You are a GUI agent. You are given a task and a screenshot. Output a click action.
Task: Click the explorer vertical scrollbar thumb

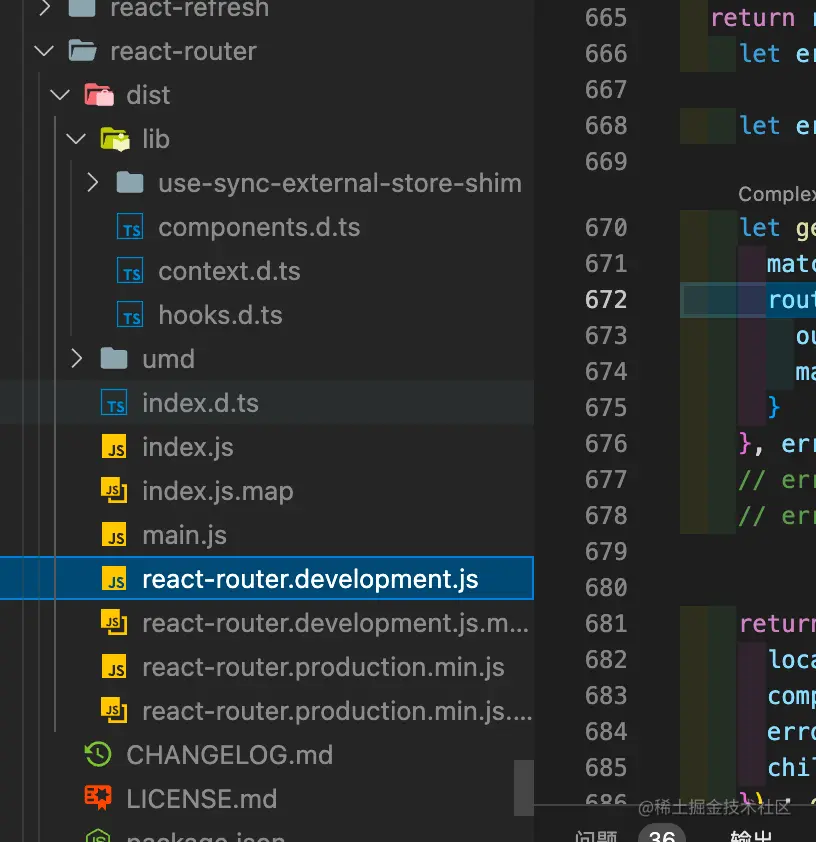point(523,787)
